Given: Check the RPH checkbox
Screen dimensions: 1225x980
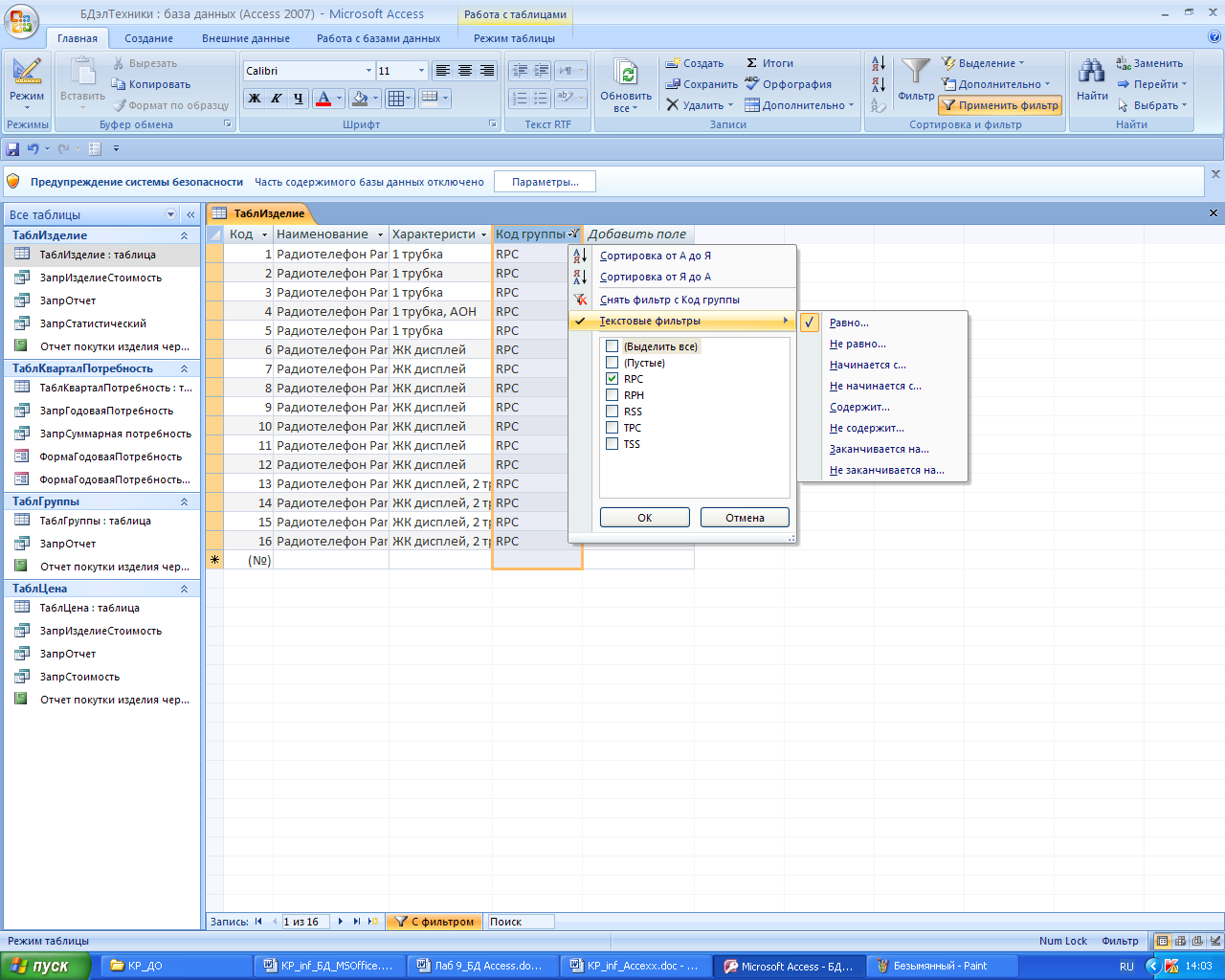Looking at the screenshot, I should point(612,395).
